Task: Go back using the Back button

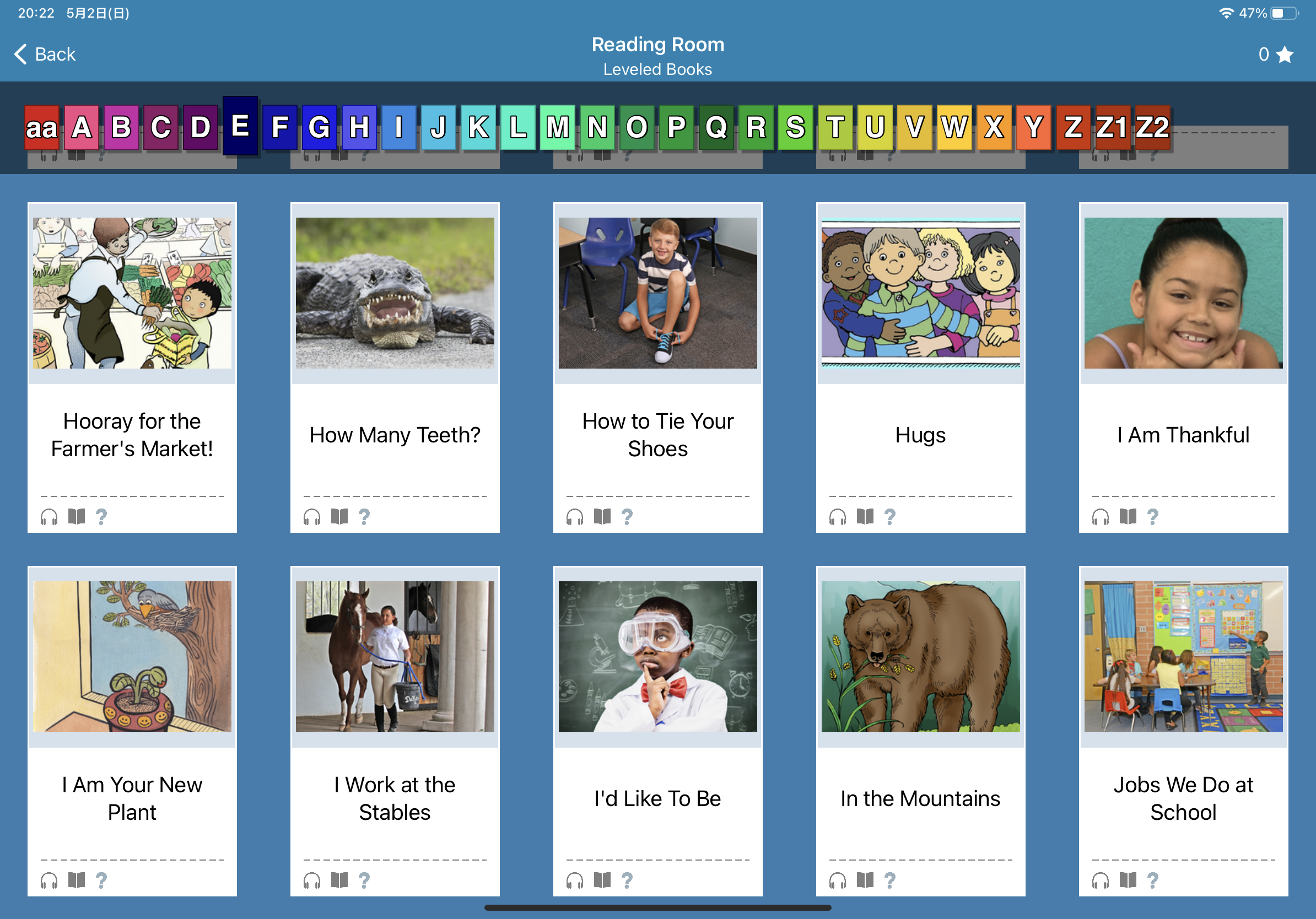Action: click(45, 55)
